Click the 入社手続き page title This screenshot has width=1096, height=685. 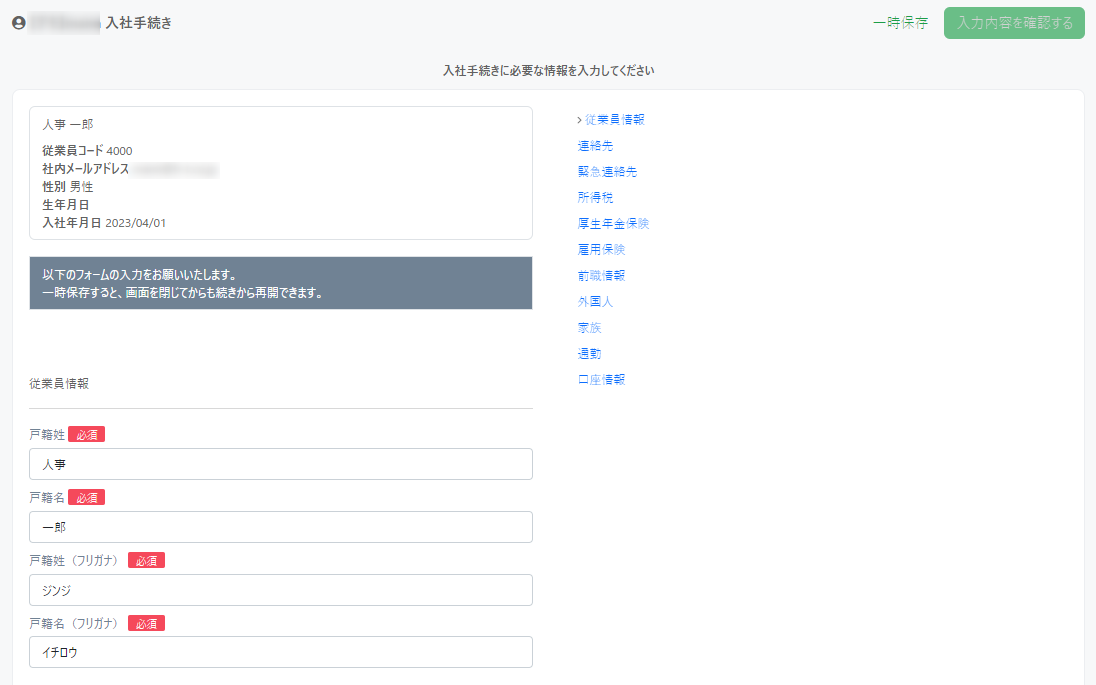138,23
